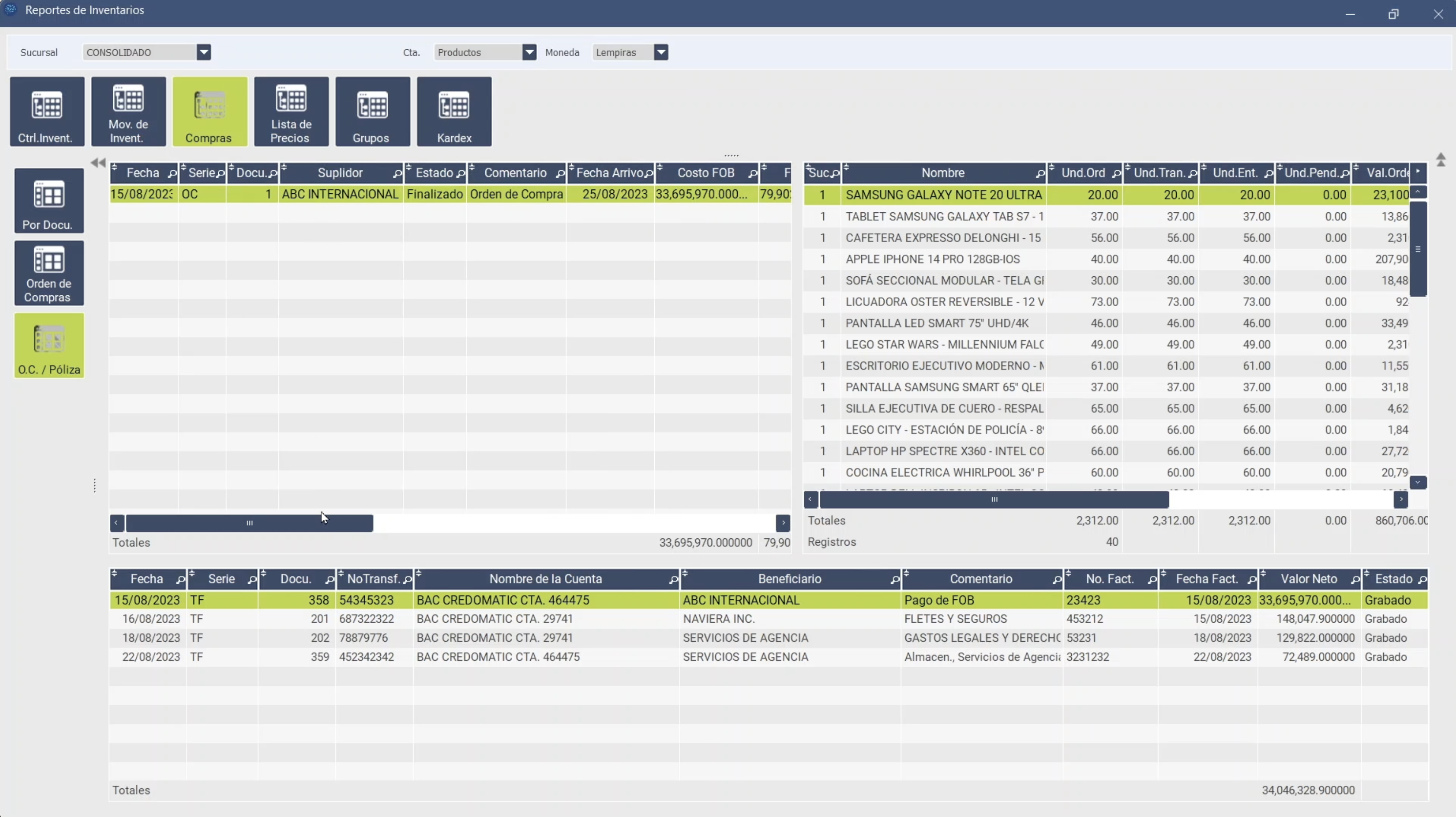This screenshot has width=1456, height=817.
Task: Collapse sidebar with double left arrows
Action: tap(98, 163)
